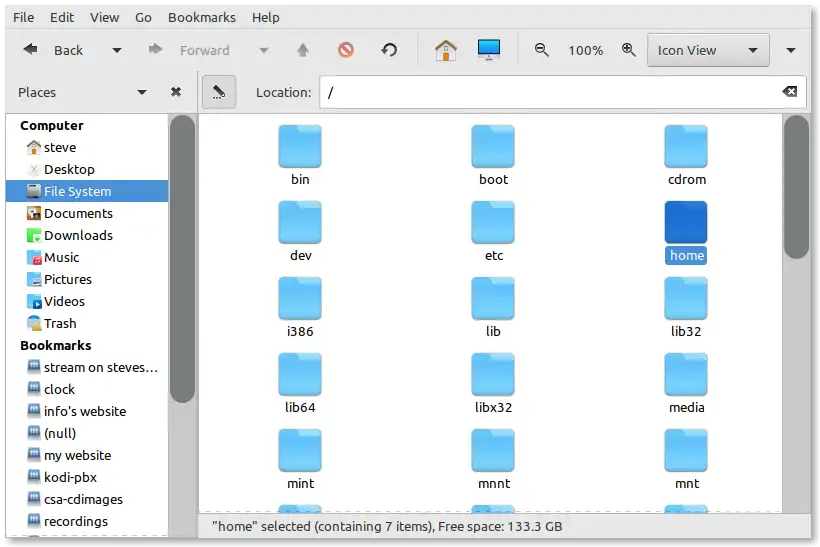The height and width of the screenshot is (547, 820).
Task: Select the i386 folder icon
Action: coord(300,298)
